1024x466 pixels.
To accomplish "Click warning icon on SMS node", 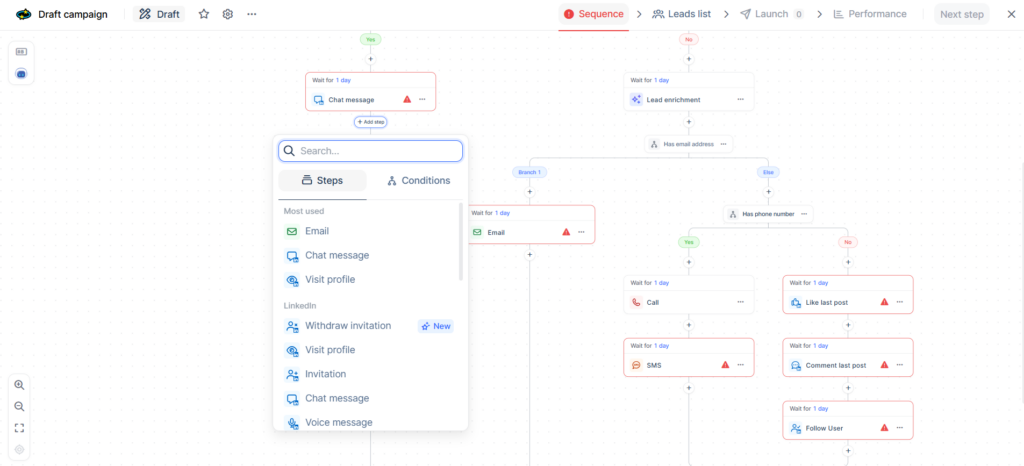I will (725, 365).
